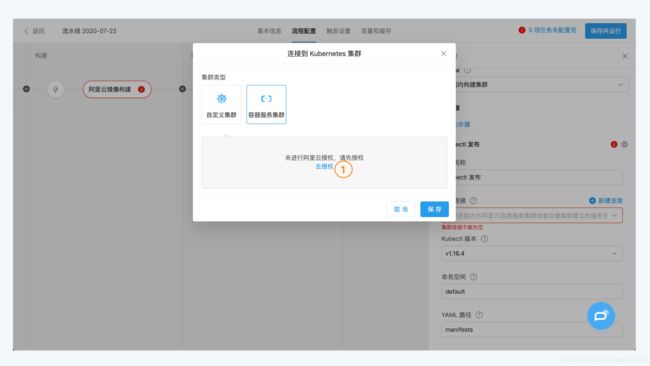Click help icon beside Kubectl 版本
The height and width of the screenshot is (366, 650).
pos(484,239)
